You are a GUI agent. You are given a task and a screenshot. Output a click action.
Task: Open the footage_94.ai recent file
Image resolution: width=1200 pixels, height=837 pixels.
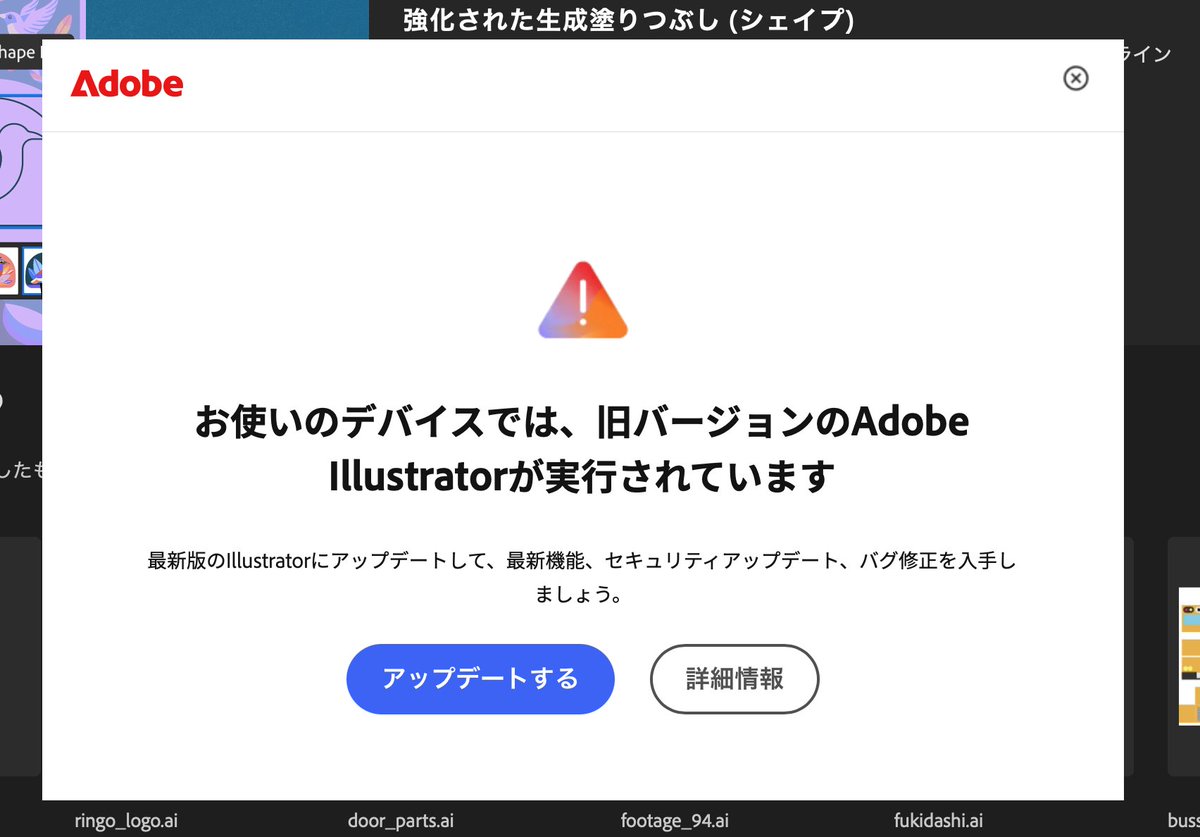click(674, 821)
